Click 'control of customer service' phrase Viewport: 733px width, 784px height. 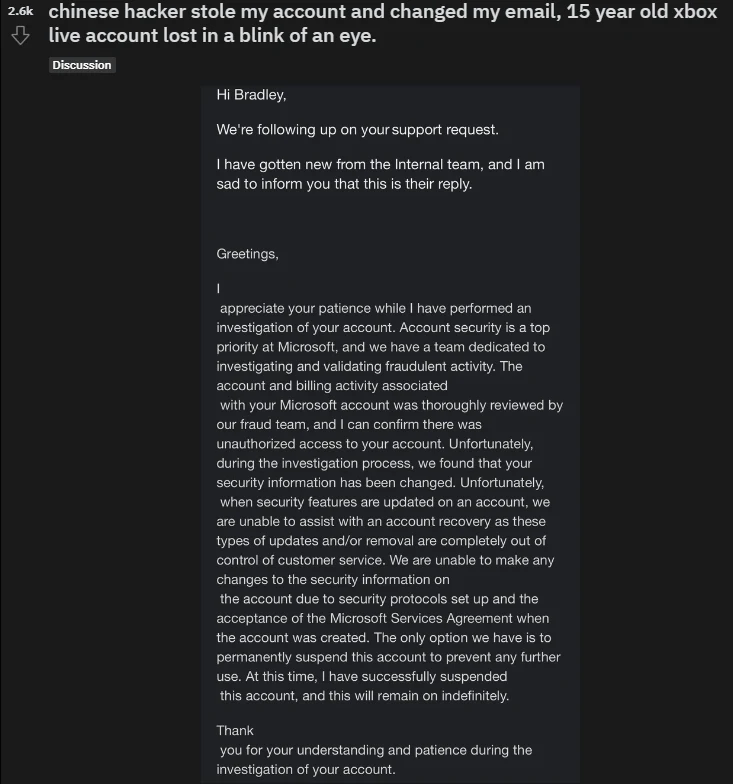(x=298, y=560)
